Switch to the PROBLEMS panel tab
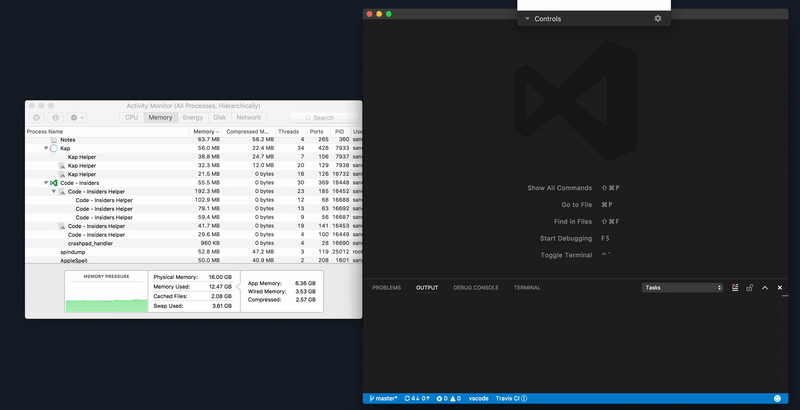Image resolution: width=800 pixels, height=410 pixels. (x=386, y=288)
